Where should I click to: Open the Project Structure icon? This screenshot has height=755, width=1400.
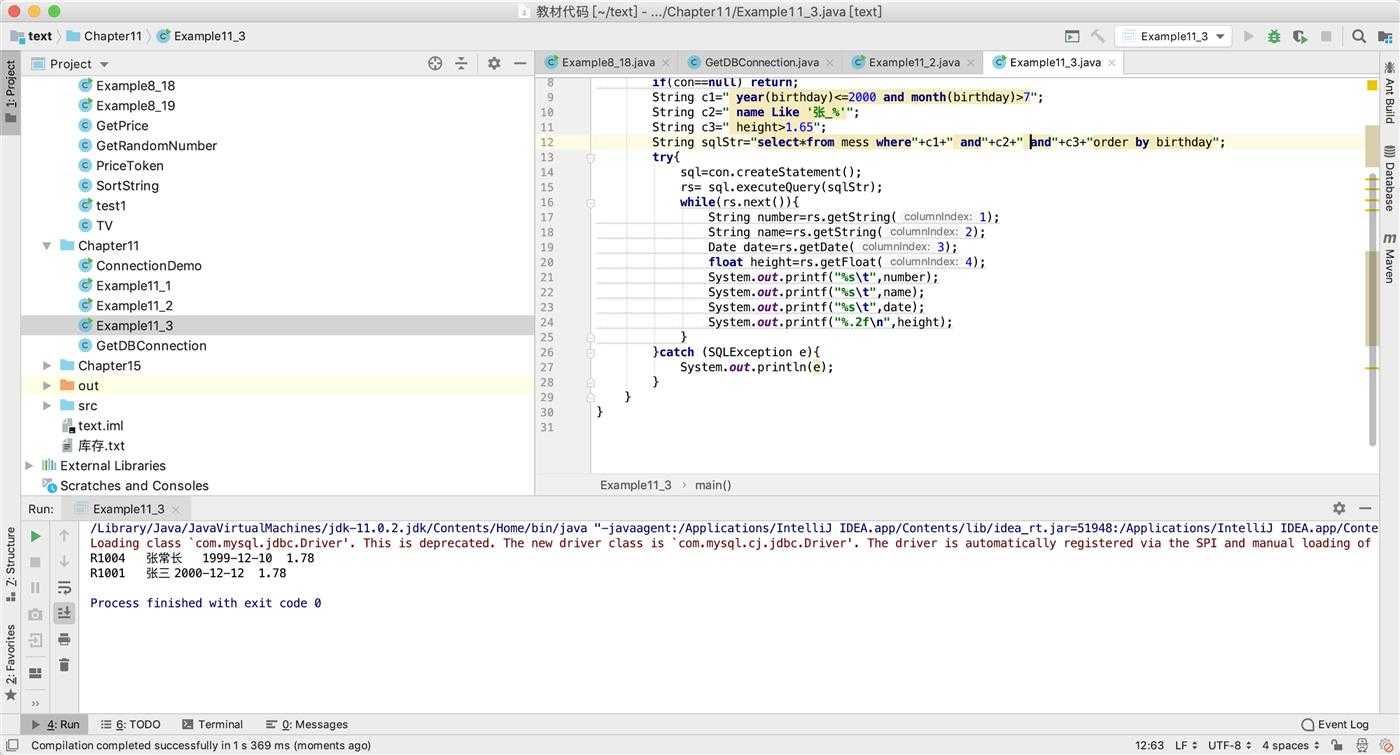pos(1384,36)
